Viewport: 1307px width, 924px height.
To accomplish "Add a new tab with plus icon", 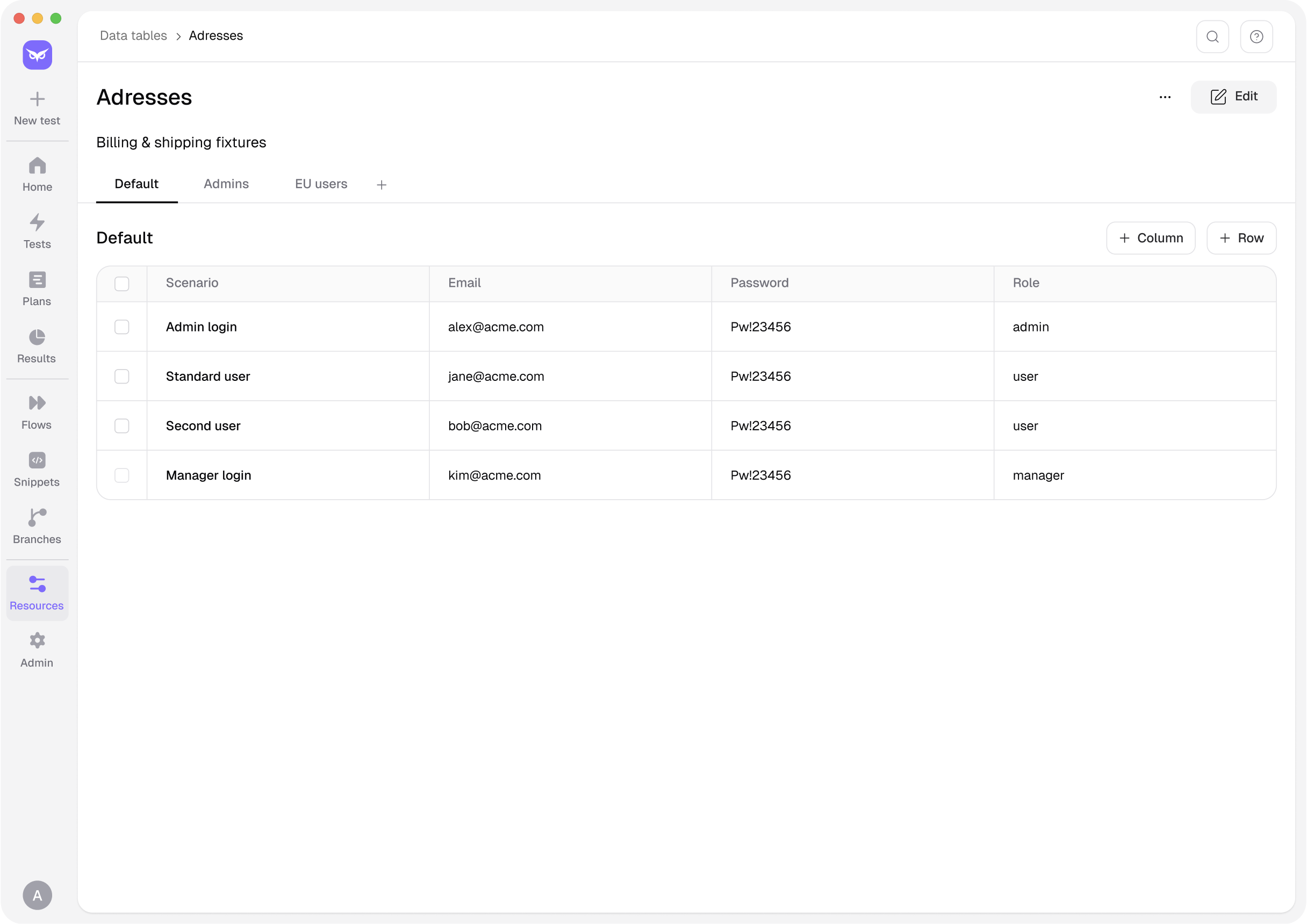I will pos(382,184).
